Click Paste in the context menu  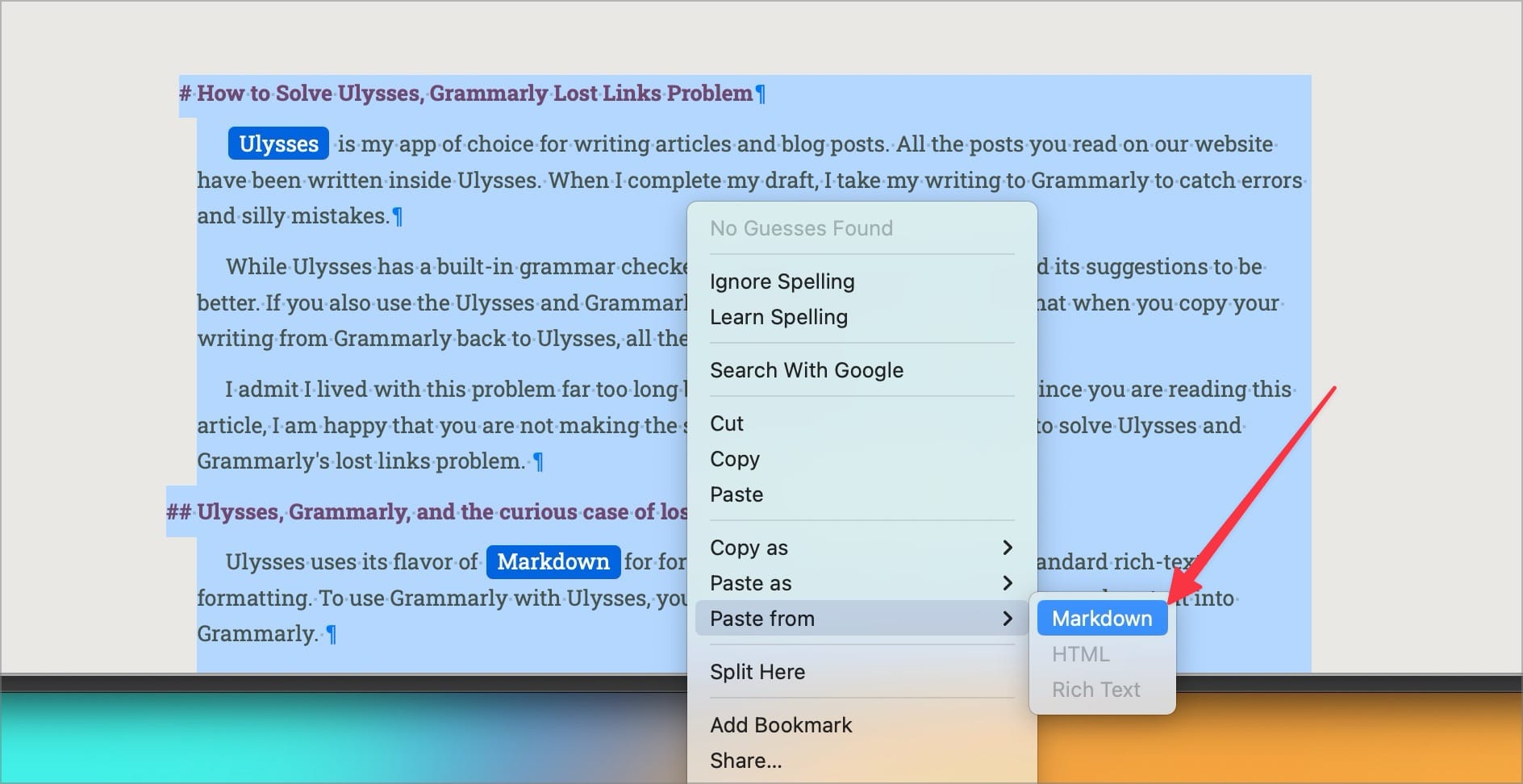click(x=862, y=494)
